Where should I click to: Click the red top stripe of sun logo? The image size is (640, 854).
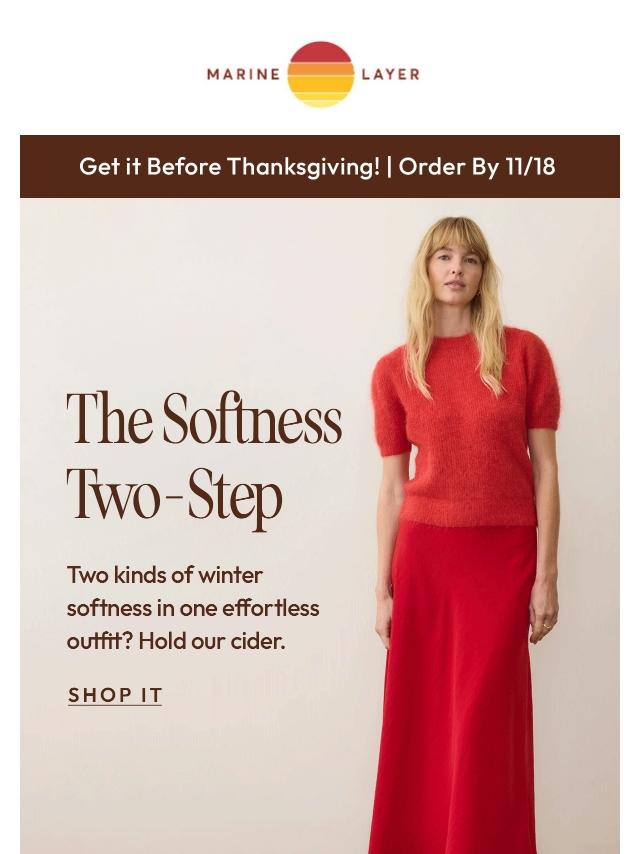(320, 52)
